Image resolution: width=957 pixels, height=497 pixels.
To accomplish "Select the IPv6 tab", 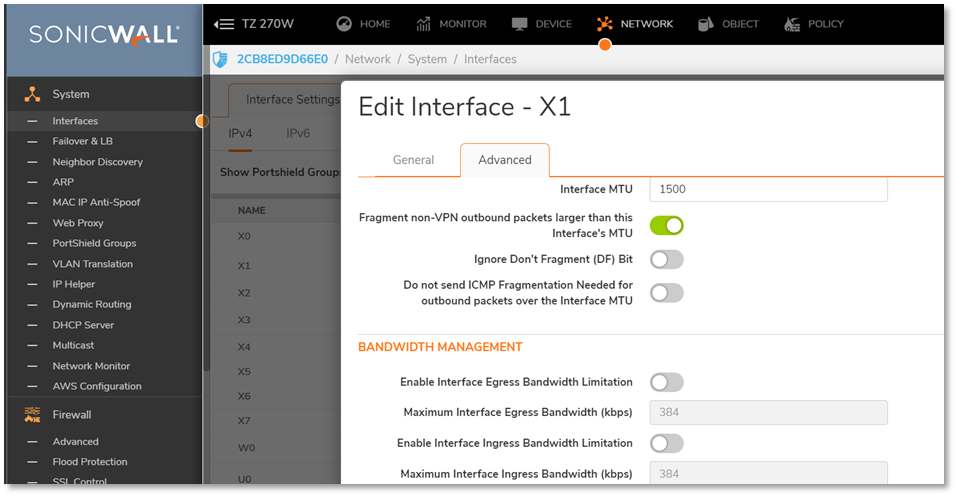I will [x=298, y=133].
